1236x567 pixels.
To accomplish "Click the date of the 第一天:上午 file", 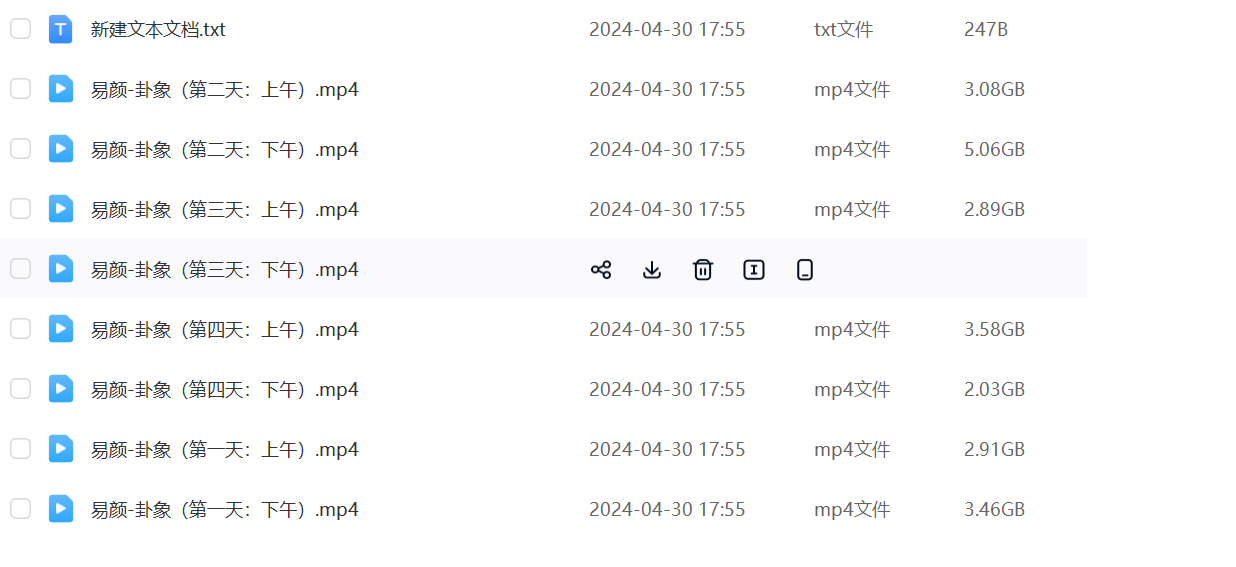I will click(667, 450).
